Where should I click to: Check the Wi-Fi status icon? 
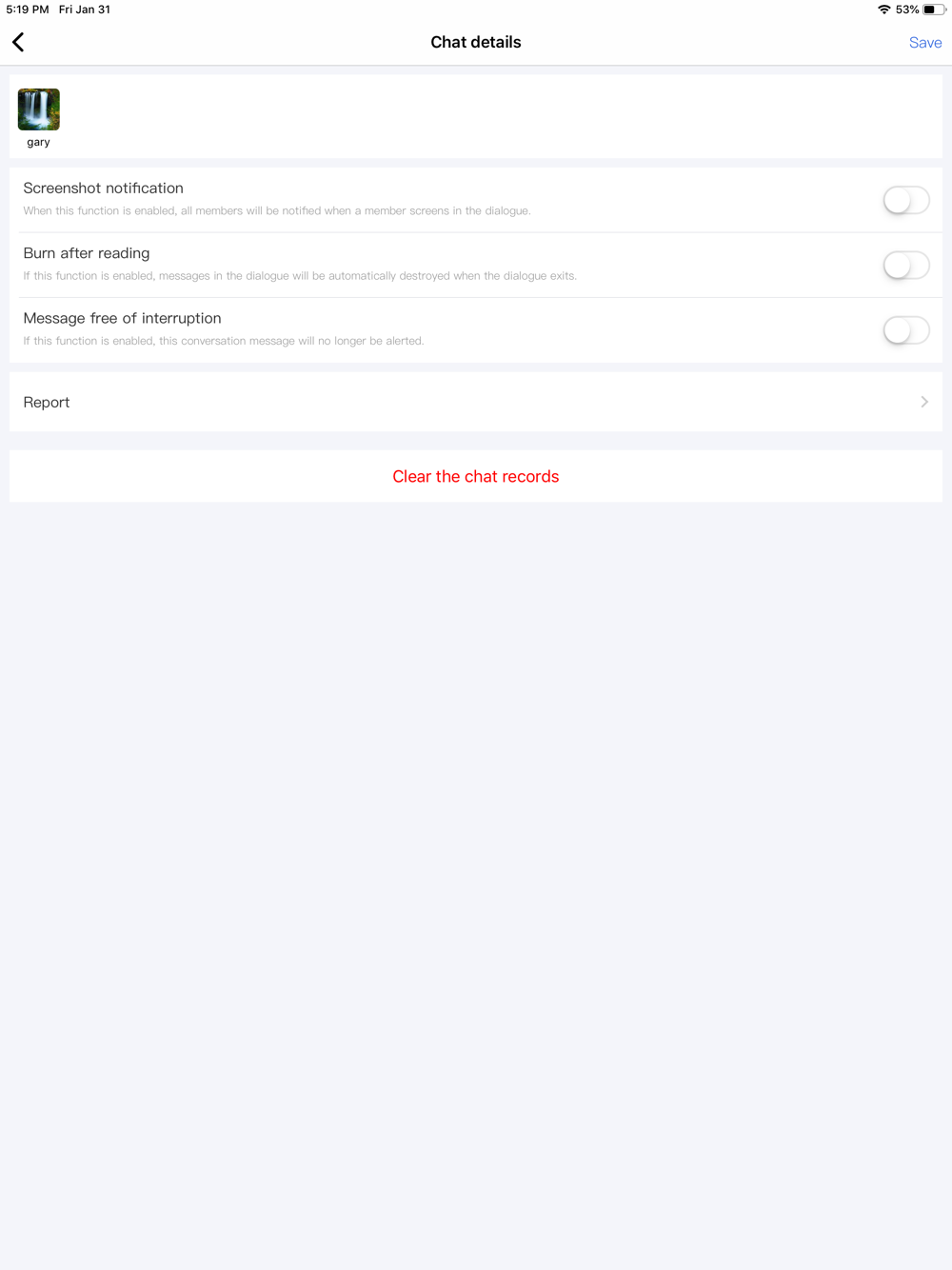[x=884, y=10]
